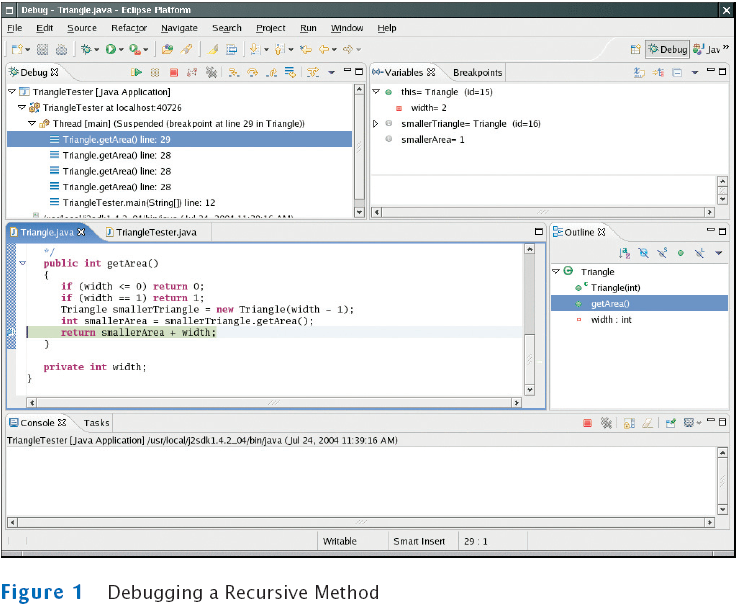Toggle alphabetical sort in the Outline view
The image size is (737, 607).
point(624,254)
